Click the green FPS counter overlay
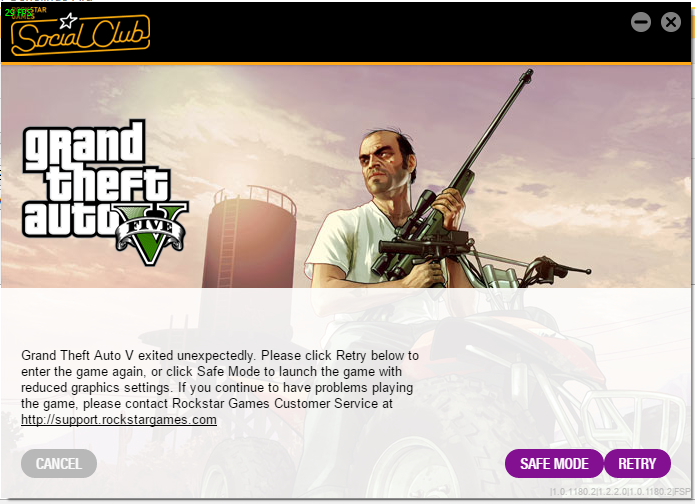695x504 pixels. pos(19,12)
